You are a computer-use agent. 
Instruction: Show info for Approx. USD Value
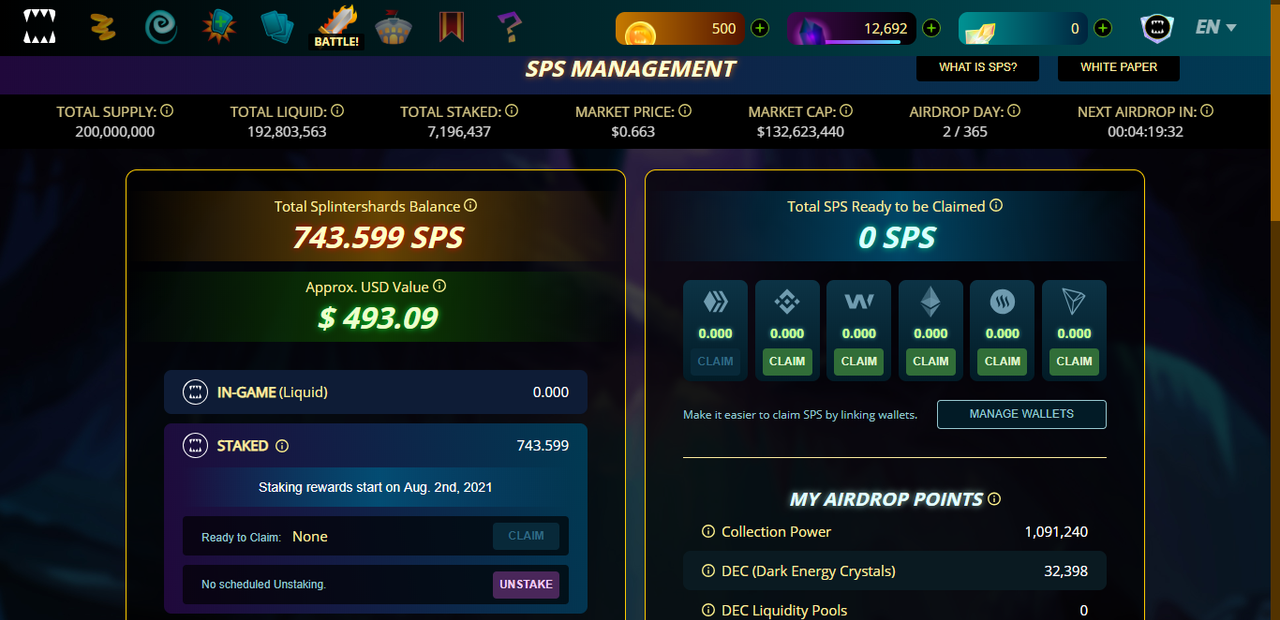[x=439, y=286]
